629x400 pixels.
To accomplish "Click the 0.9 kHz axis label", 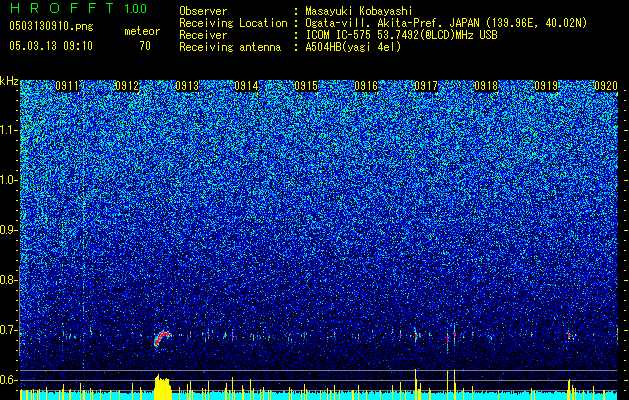I will point(8,230).
